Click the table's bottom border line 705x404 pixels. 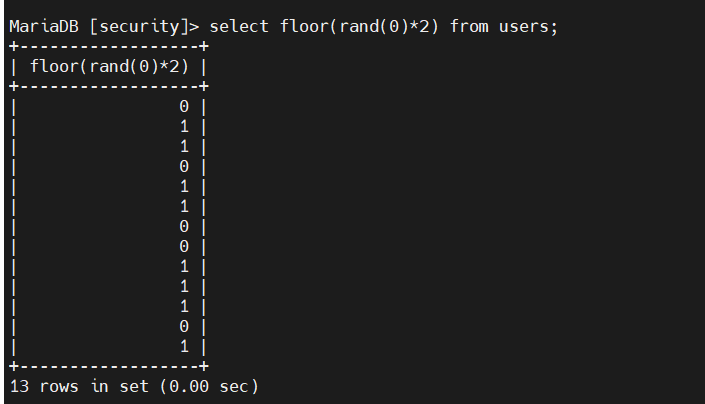point(108,366)
